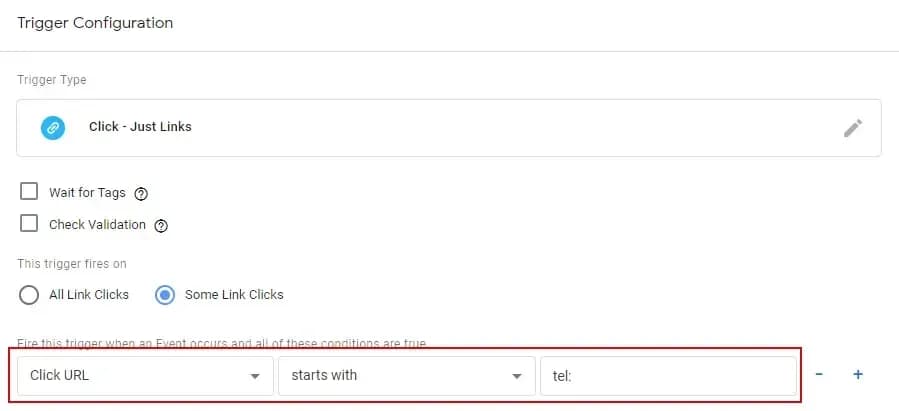The height and width of the screenshot is (411, 899).
Task: Add a condition with the plus icon
Action: [x=857, y=375]
